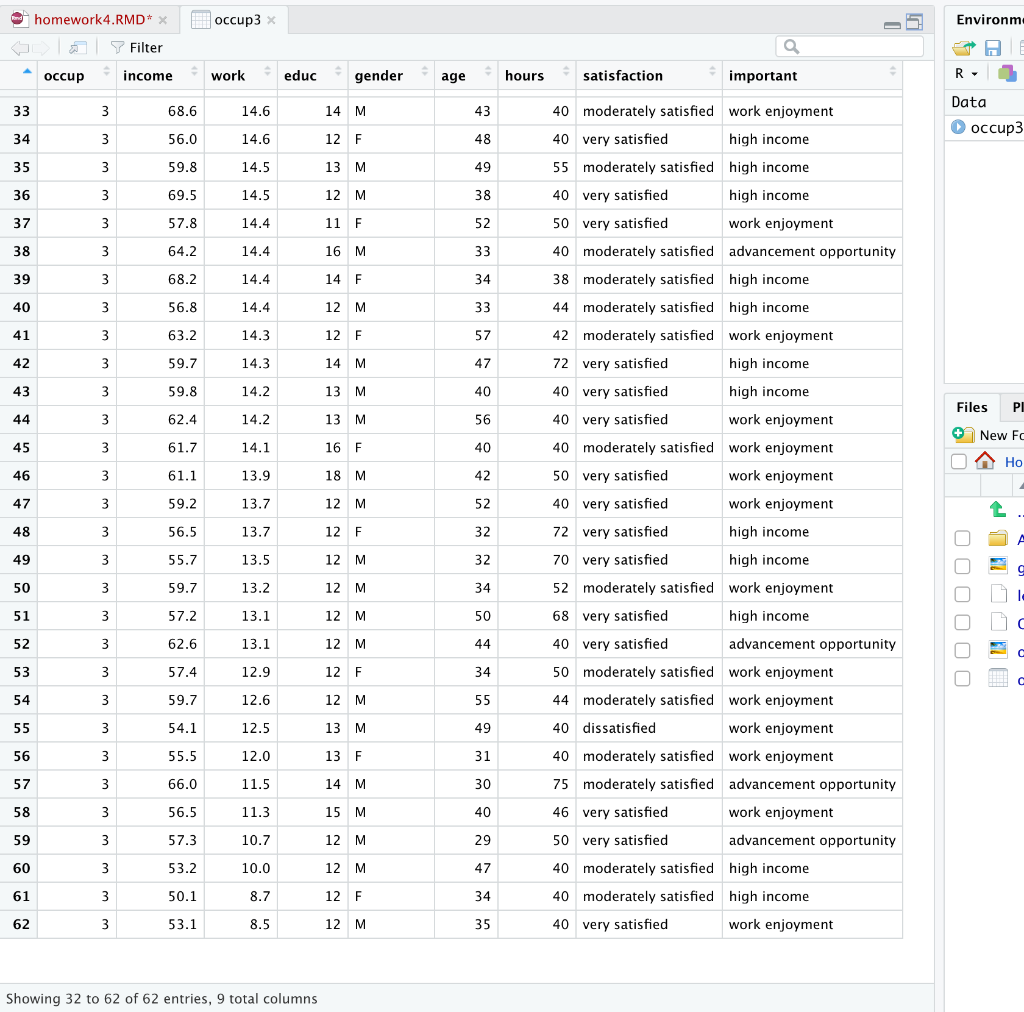
Task: Click the back navigation arrow
Action: click(18, 46)
